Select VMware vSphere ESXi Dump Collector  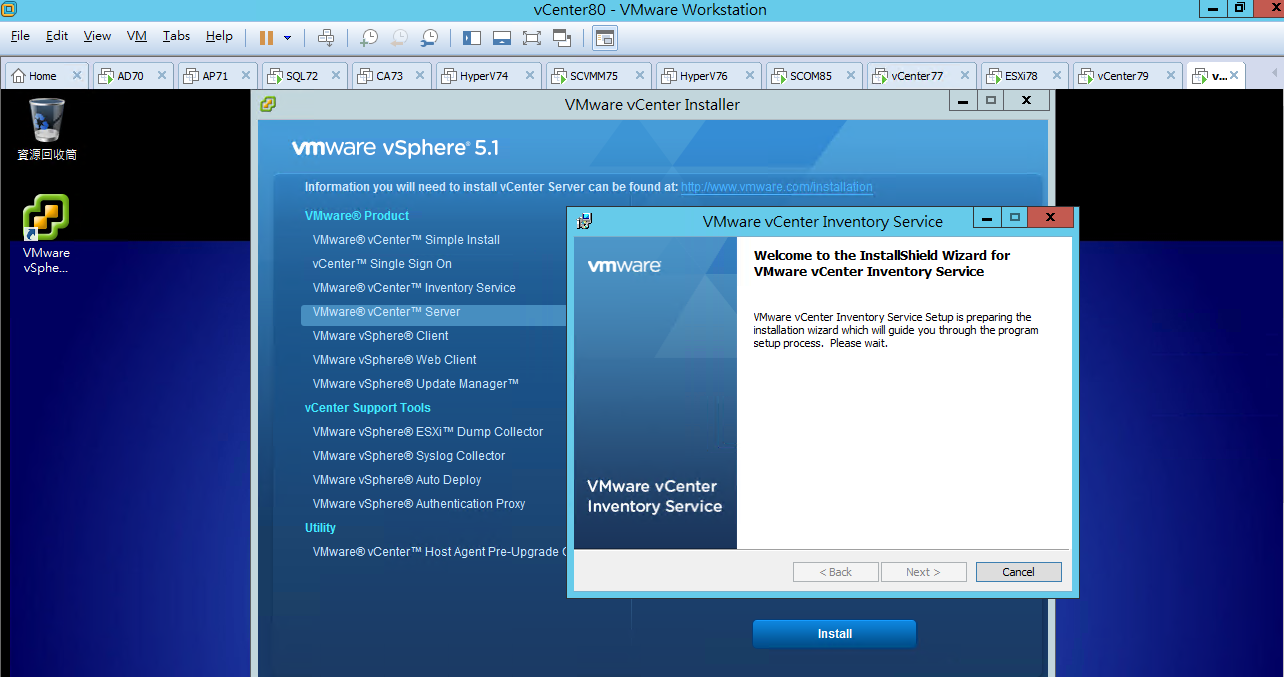(x=428, y=432)
